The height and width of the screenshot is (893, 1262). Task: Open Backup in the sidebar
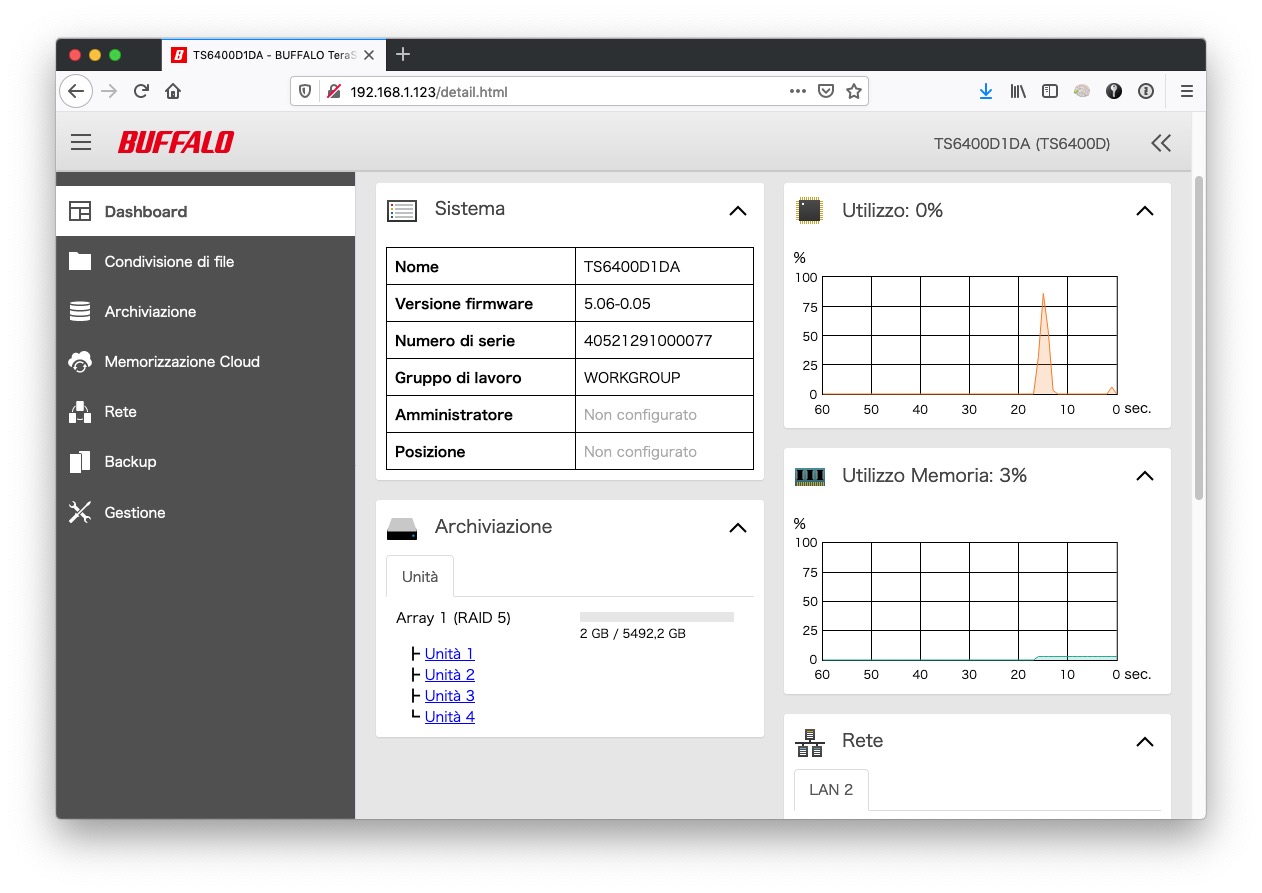point(205,461)
